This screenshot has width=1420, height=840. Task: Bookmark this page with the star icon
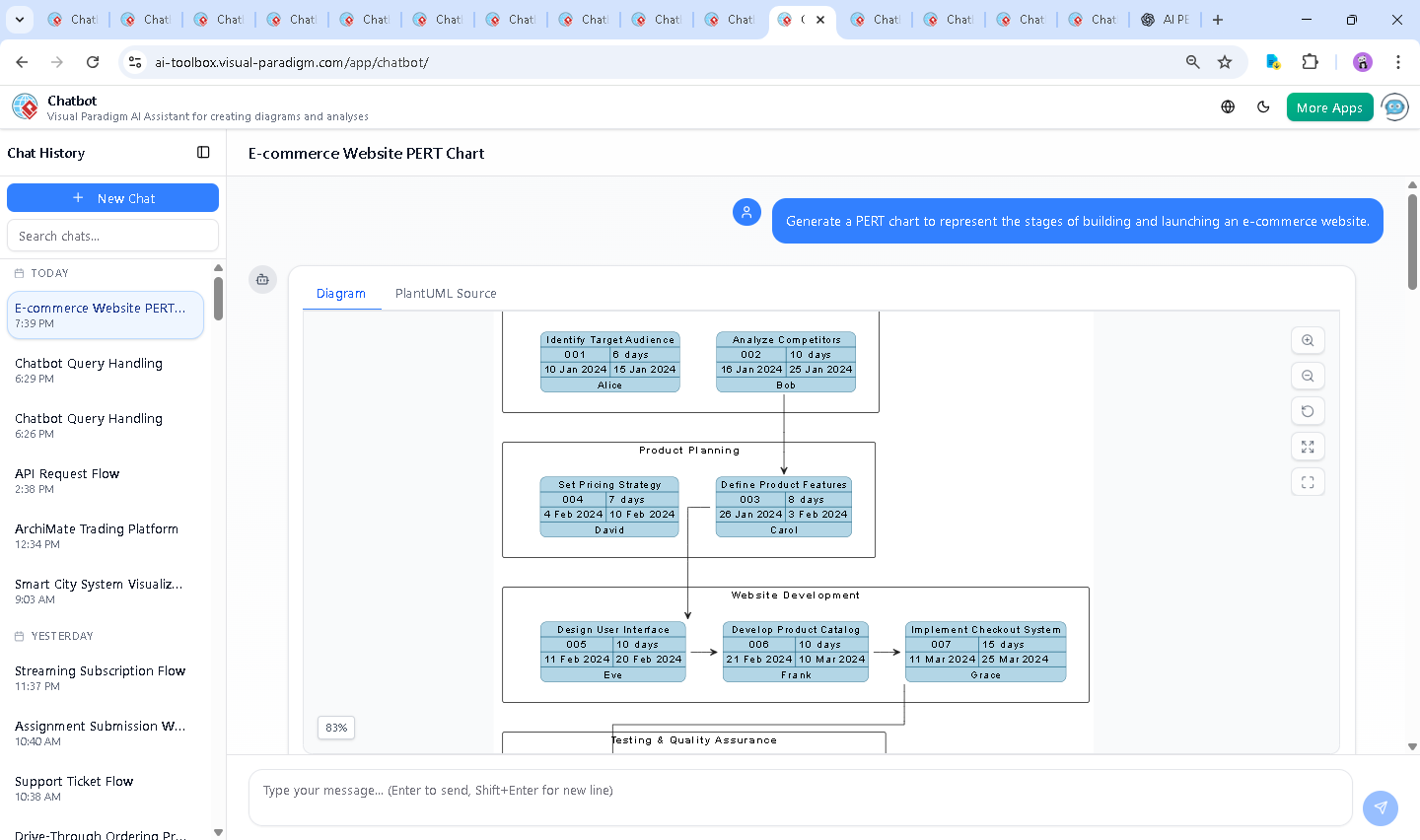click(1225, 62)
